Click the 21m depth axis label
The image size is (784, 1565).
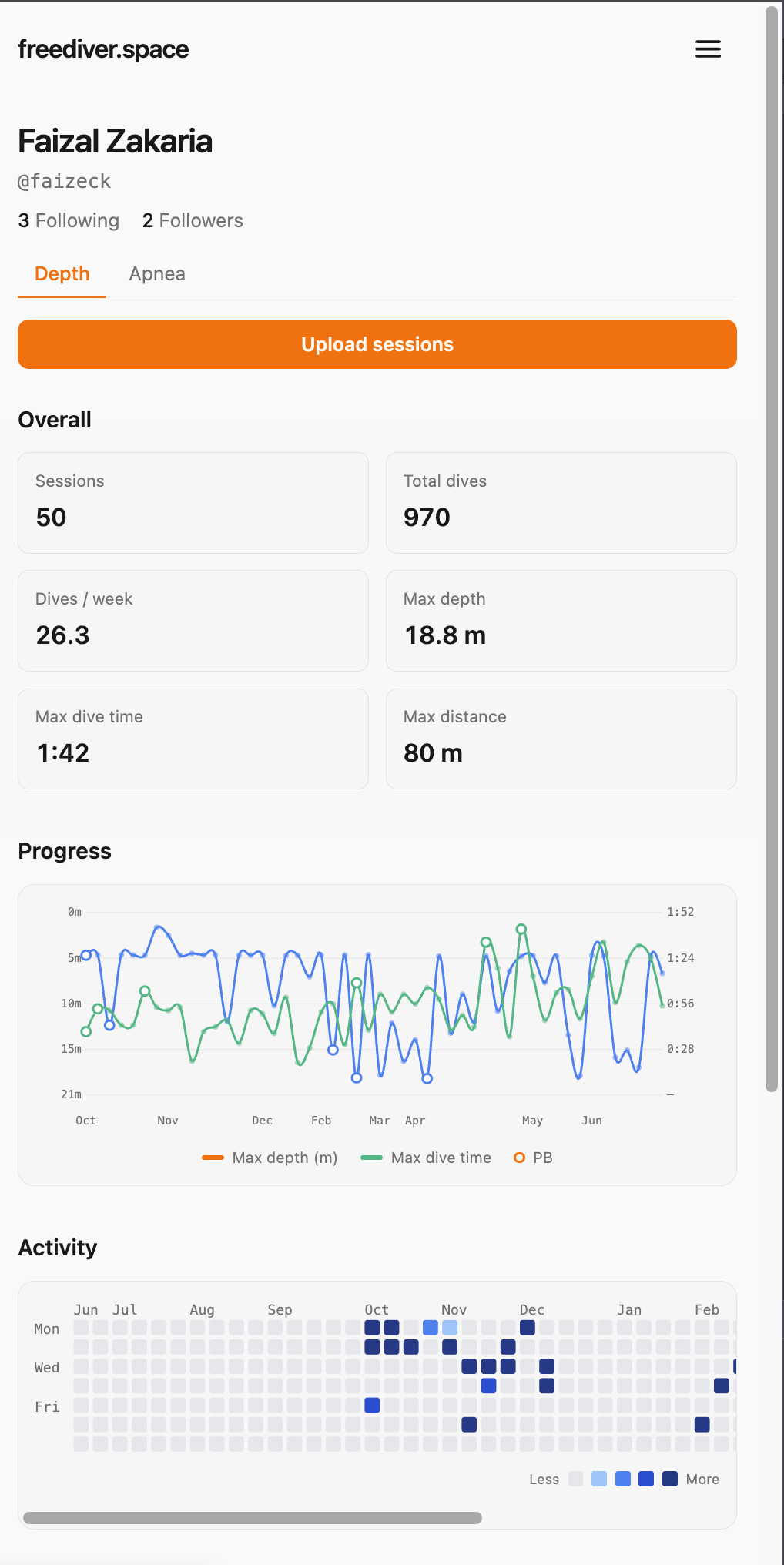coord(72,1094)
